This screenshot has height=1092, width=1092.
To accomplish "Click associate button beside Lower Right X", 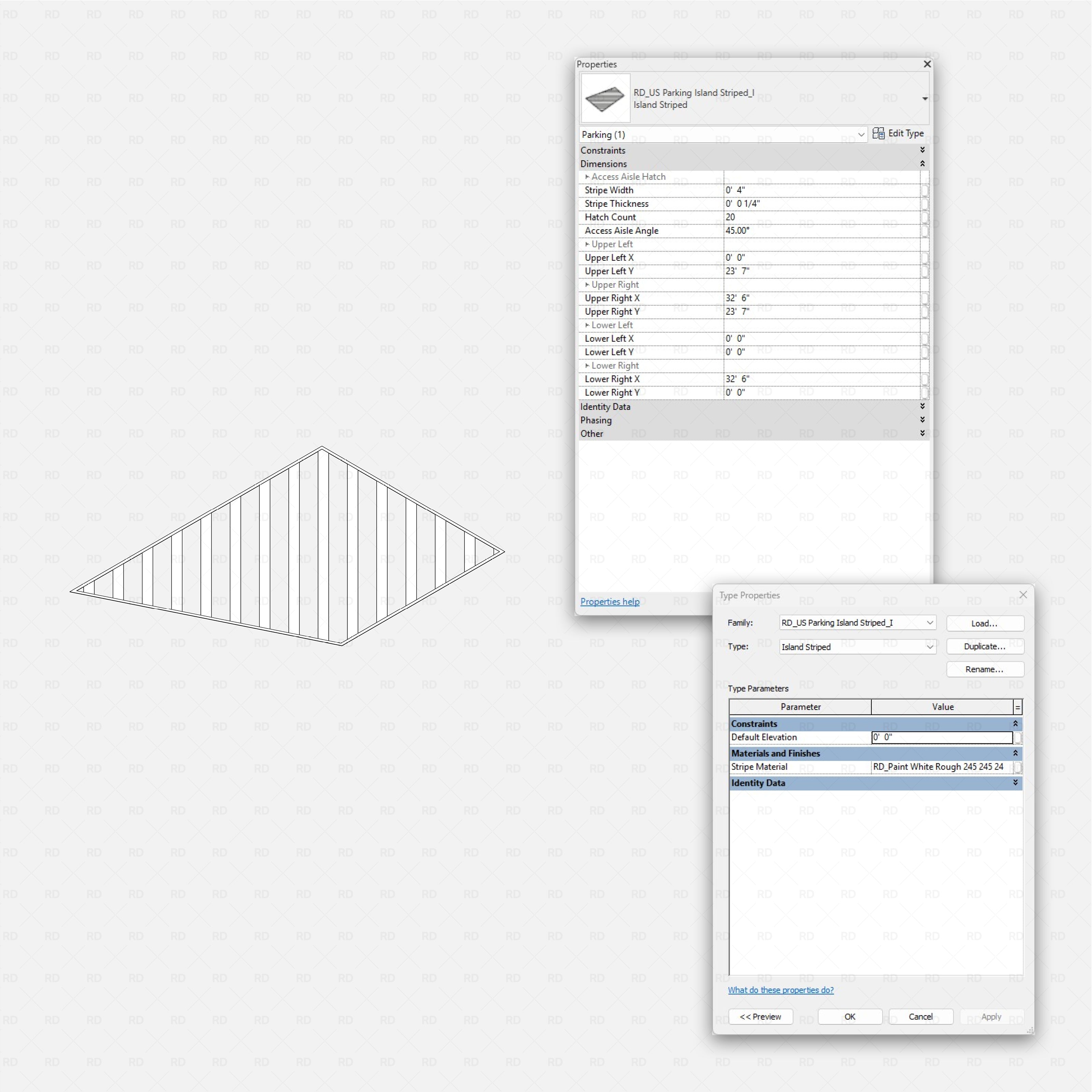I will pyautogui.click(x=925, y=379).
